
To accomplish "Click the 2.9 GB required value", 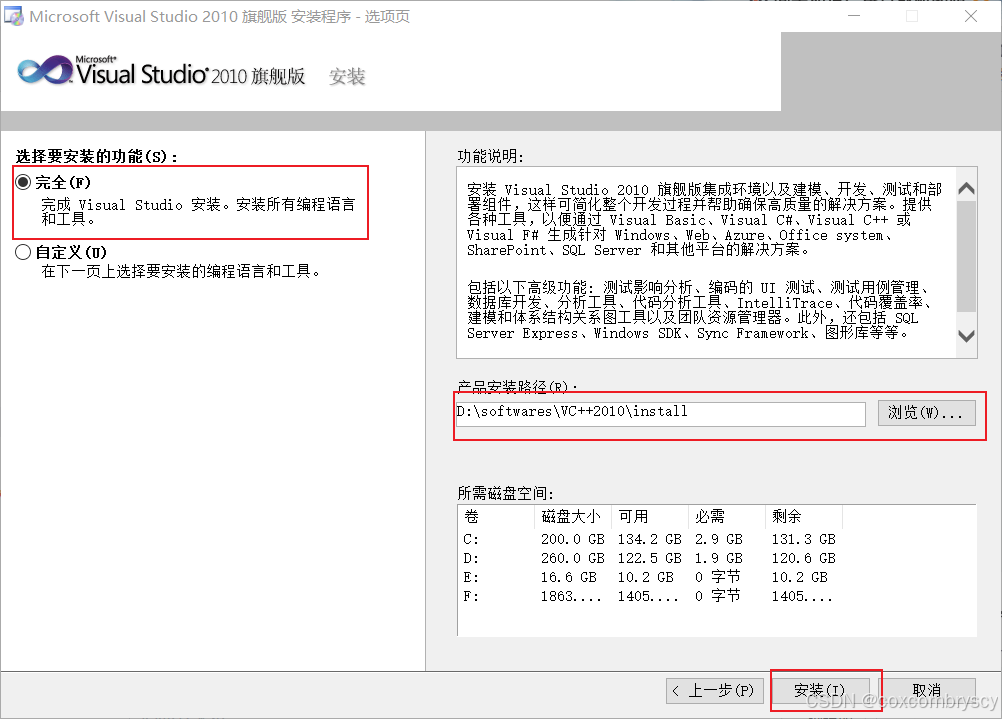I will tap(719, 539).
